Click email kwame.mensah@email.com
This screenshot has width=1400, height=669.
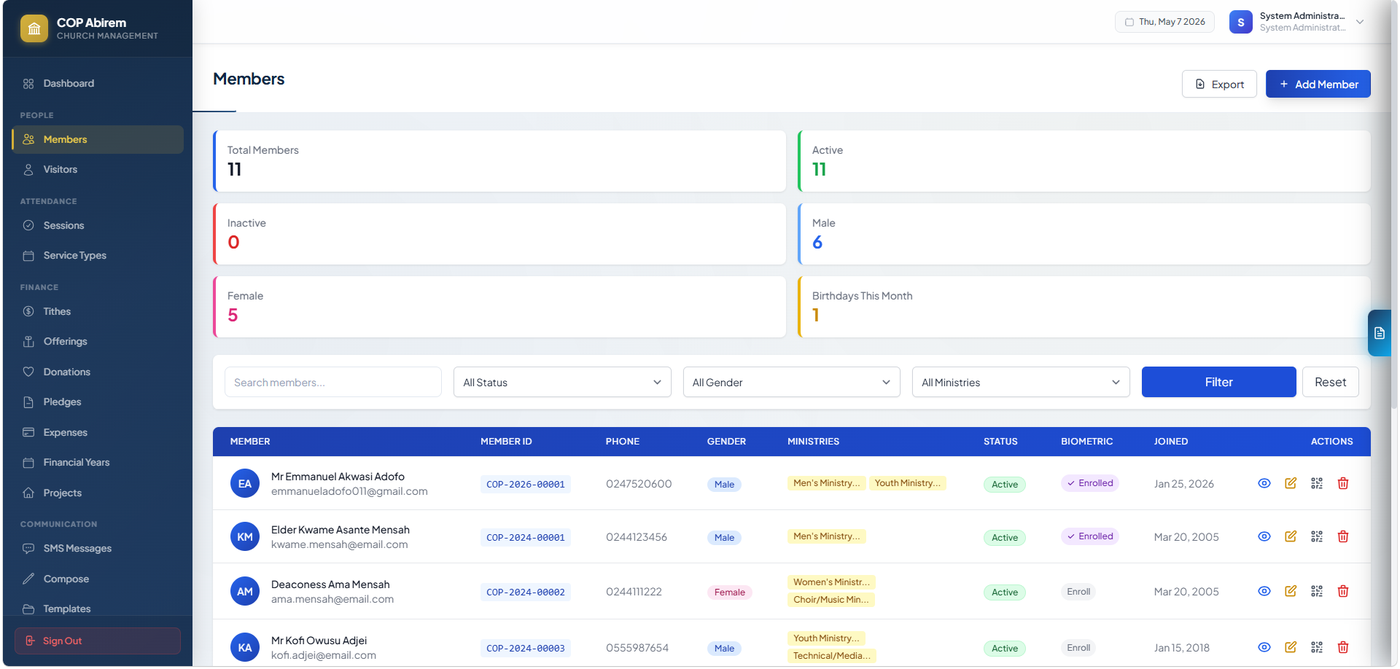(x=339, y=545)
